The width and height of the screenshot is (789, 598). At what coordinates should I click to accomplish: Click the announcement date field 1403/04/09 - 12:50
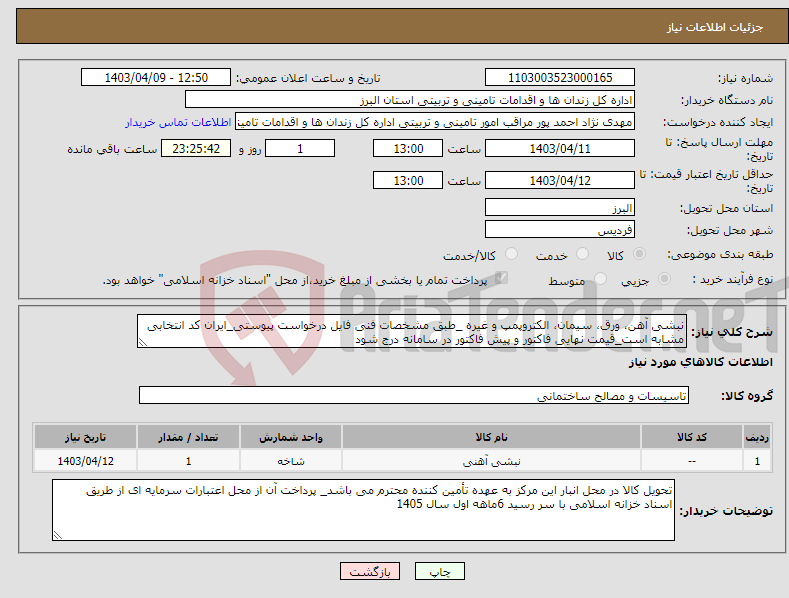(156, 78)
